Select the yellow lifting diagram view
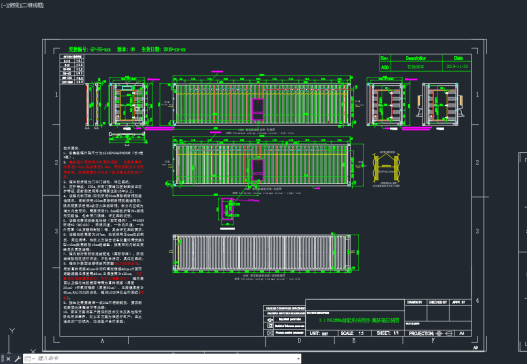Image resolution: width=527 pixels, height=364 pixels. (386, 169)
